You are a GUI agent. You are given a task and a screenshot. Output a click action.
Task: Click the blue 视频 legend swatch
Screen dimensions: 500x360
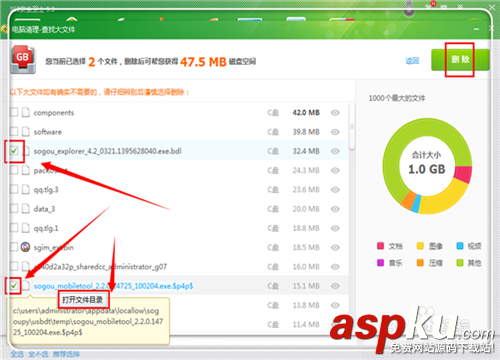click(x=460, y=246)
